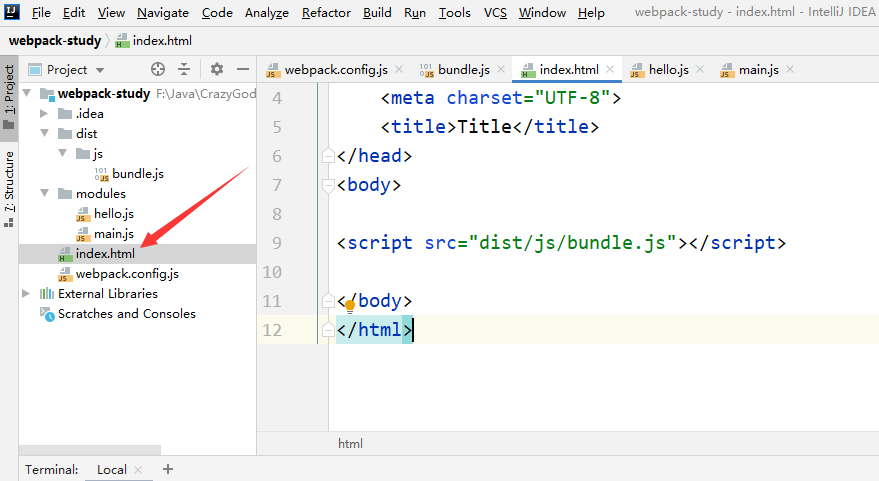Expand the External Libraries node
The height and width of the screenshot is (481, 879).
click(27, 294)
